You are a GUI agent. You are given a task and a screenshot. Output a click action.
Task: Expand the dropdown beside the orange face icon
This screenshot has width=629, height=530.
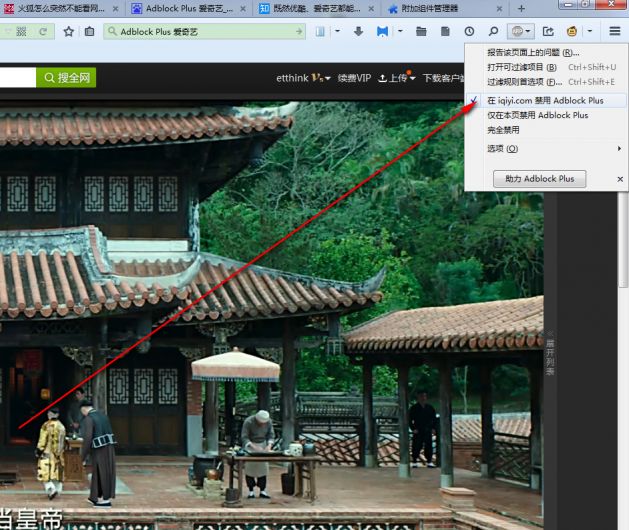(x=590, y=31)
